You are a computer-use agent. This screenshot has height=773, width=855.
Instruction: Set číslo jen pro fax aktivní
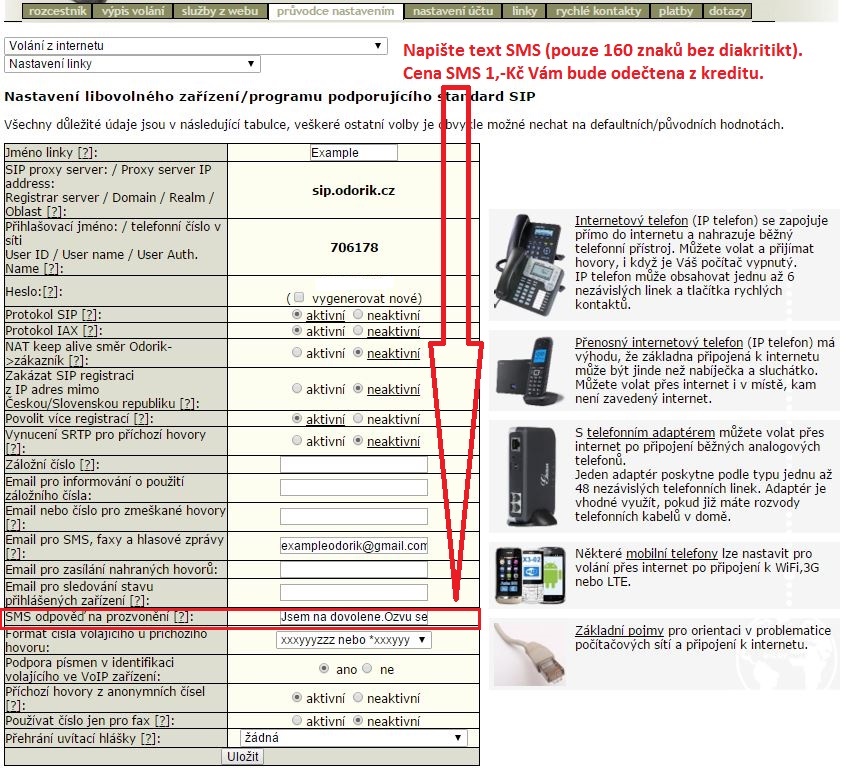point(297,721)
